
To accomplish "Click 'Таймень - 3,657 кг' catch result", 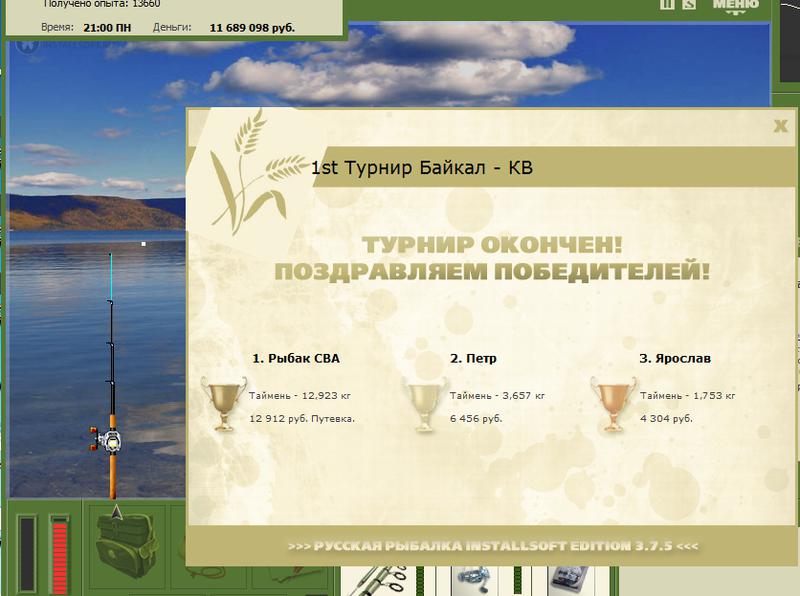I will [x=497, y=395].
